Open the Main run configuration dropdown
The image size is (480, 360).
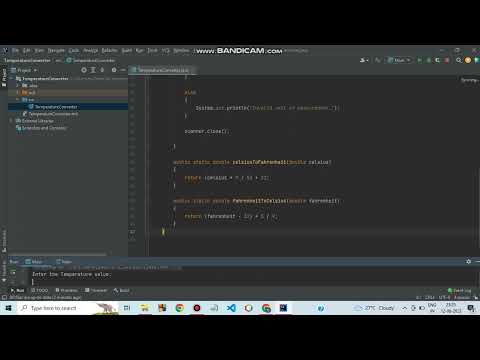399,60
